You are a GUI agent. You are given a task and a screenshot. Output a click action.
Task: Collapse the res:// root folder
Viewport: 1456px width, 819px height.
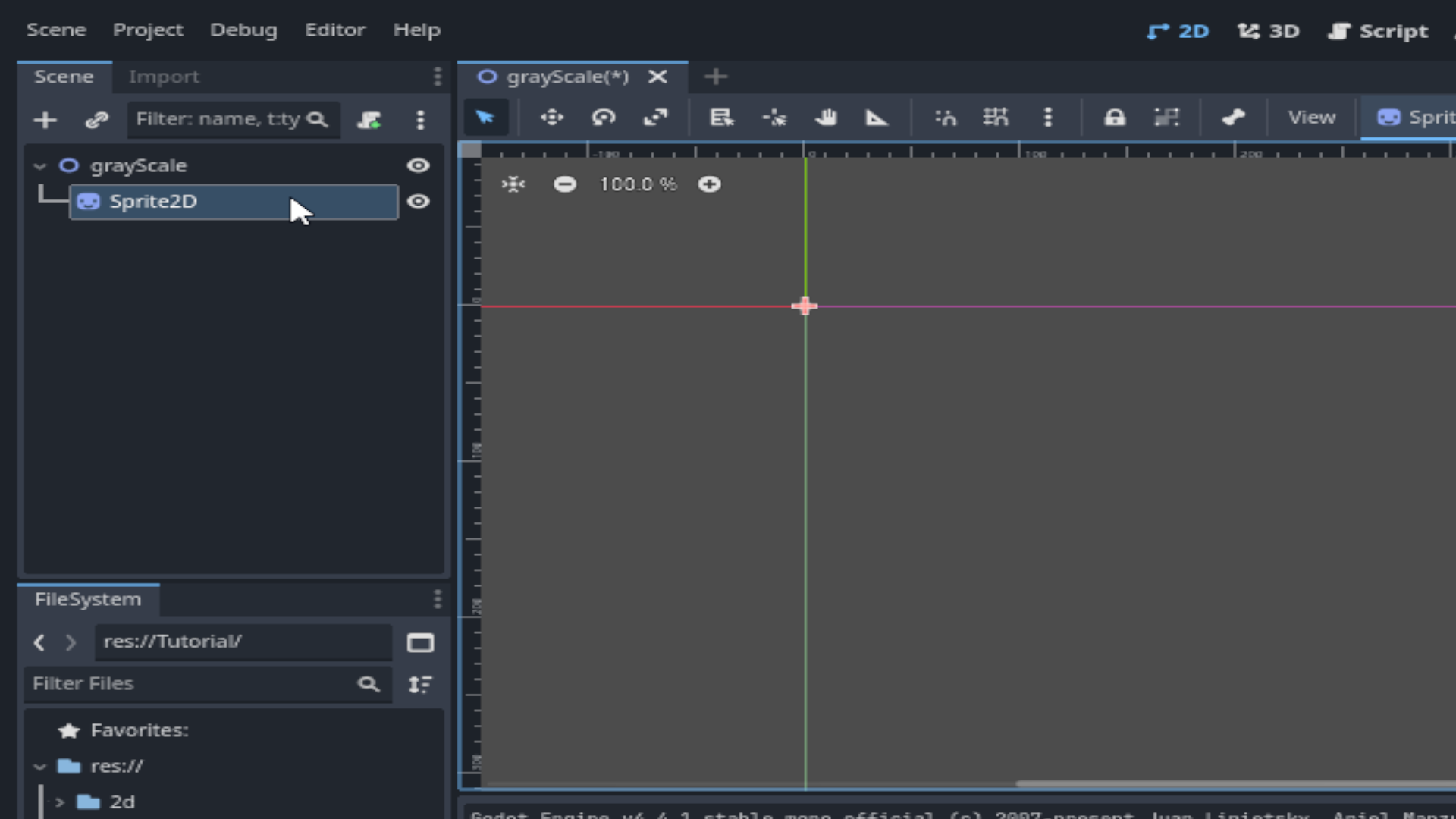coord(40,766)
